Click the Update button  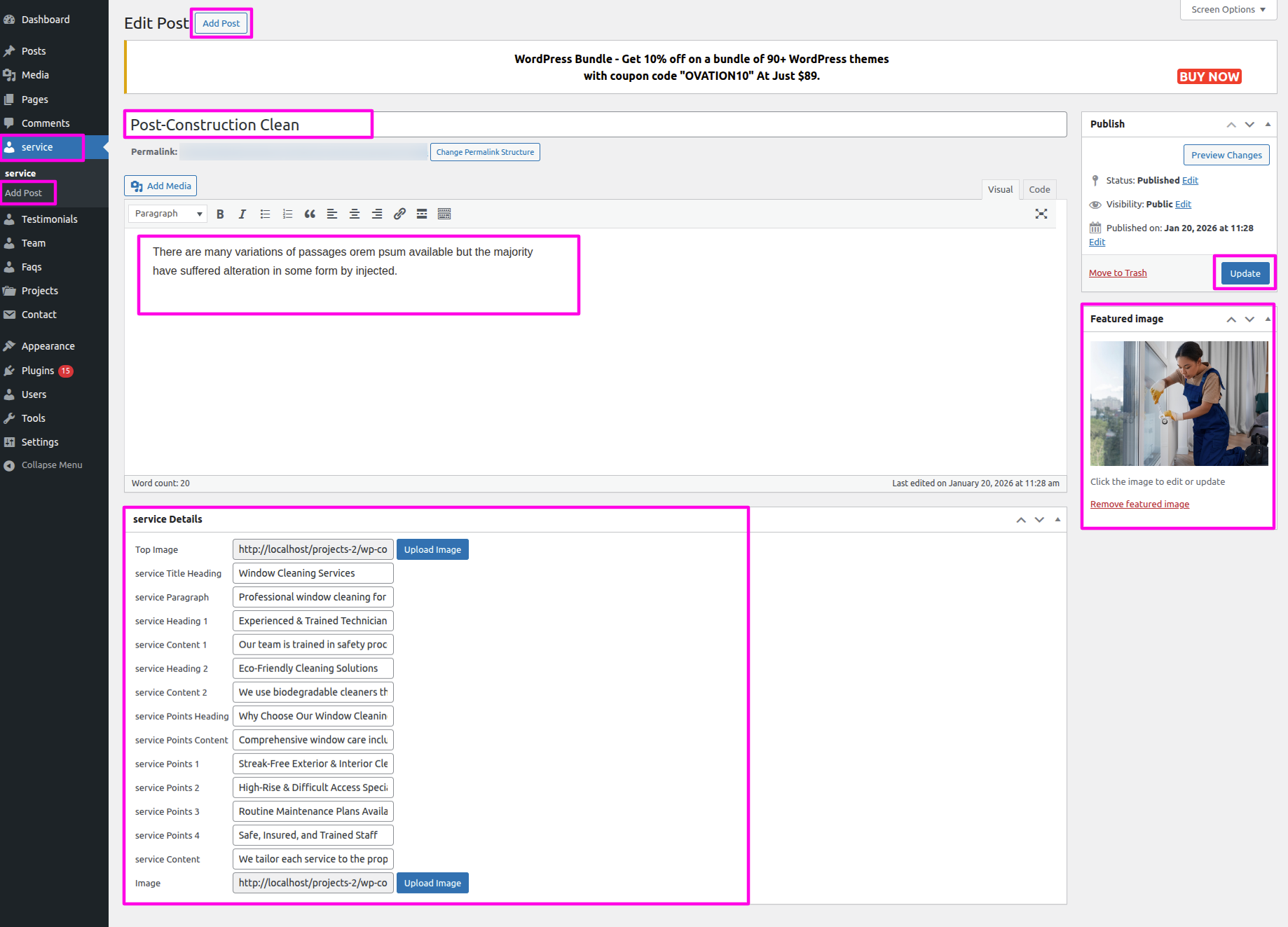click(1245, 273)
